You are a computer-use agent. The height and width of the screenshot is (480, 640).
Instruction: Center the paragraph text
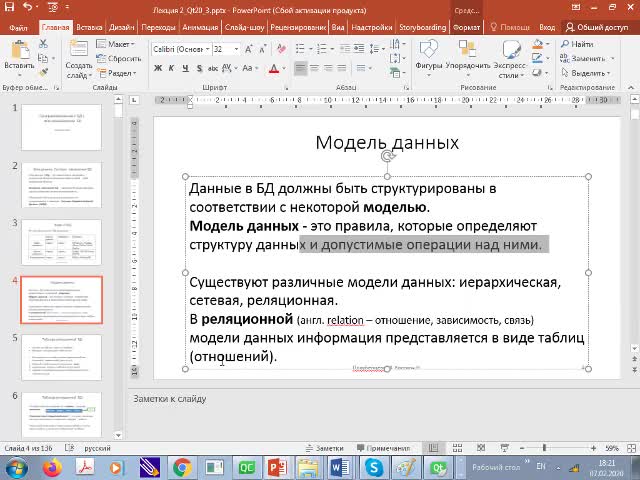coord(314,68)
